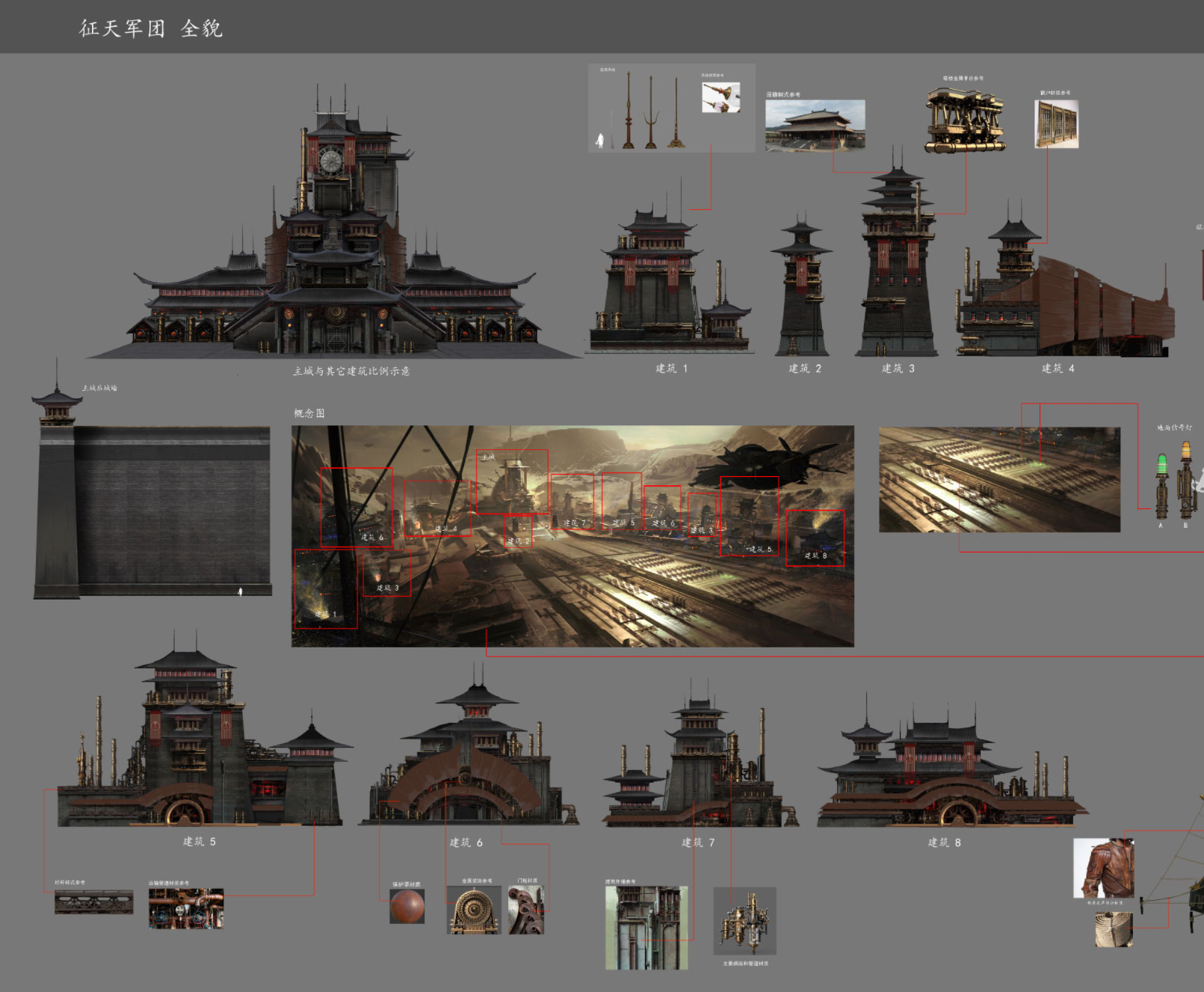
Task: Click the 建筑 1 label inside concept painting
Action: tap(326, 614)
